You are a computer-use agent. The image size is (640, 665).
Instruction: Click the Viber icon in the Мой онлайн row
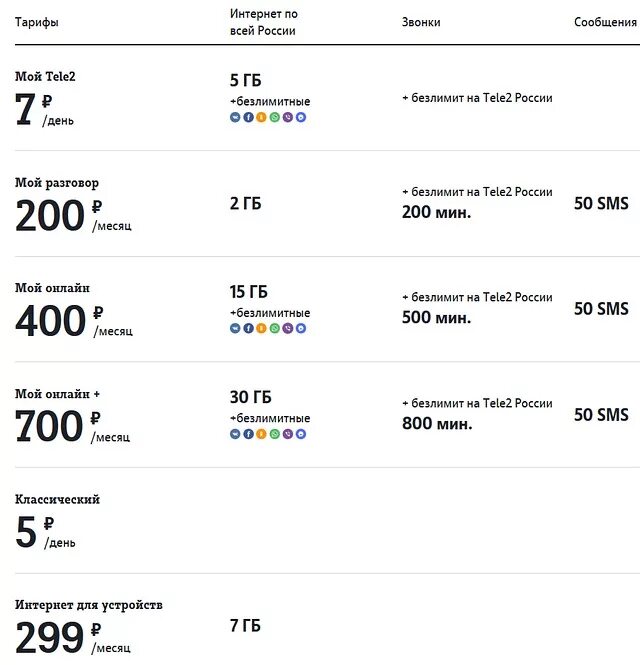(287, 328)
